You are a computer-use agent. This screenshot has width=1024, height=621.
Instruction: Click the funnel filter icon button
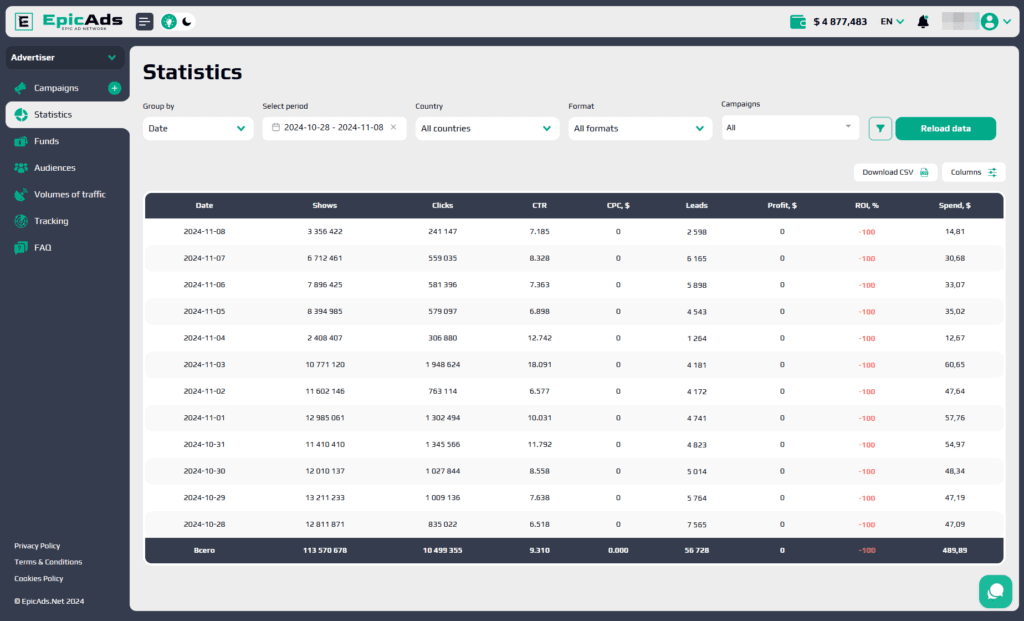880,129
